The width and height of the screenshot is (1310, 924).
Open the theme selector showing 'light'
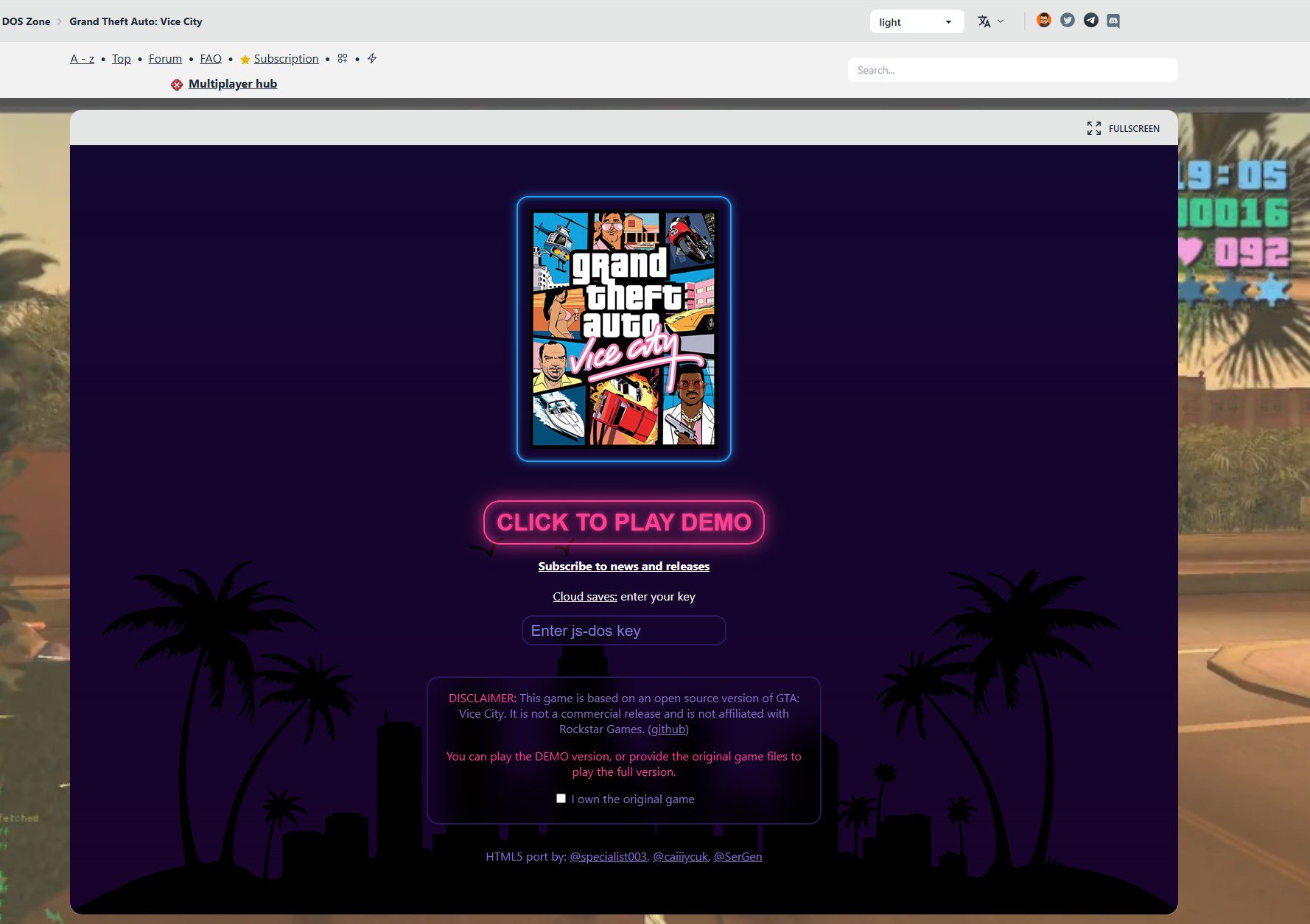point(916,21)
